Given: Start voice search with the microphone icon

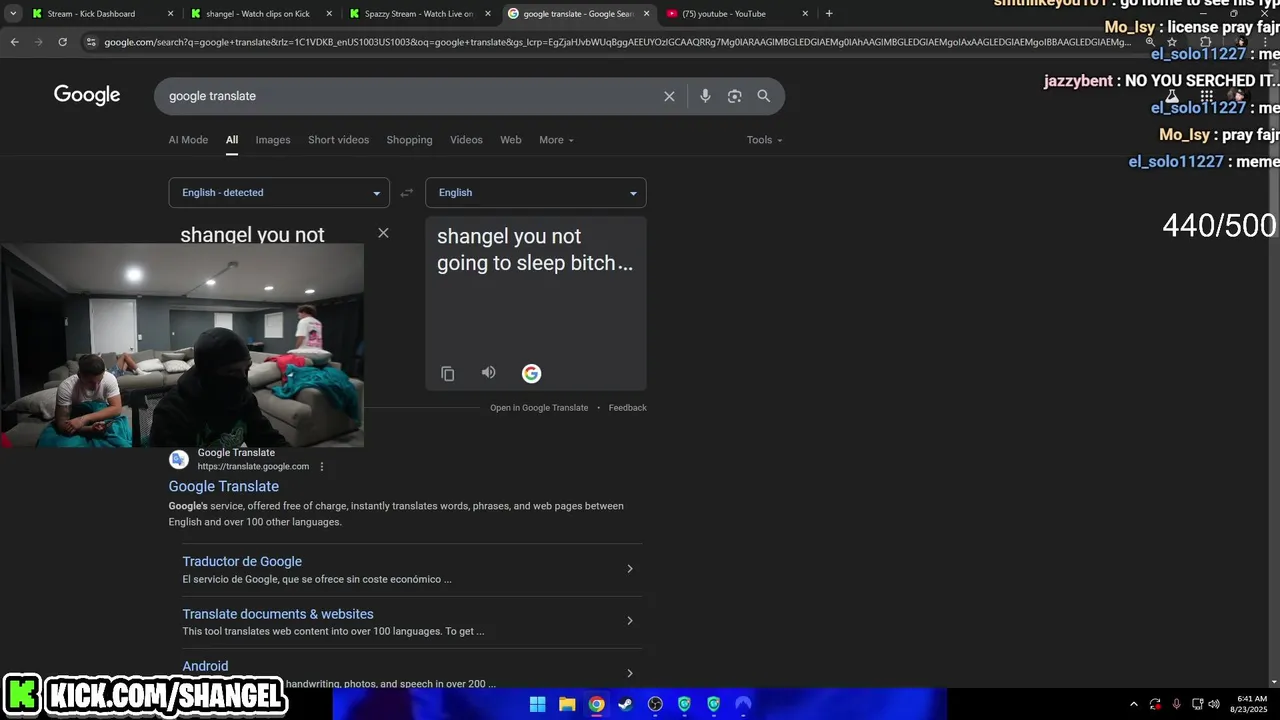Looking at the screenshot, I should [705, 96].
